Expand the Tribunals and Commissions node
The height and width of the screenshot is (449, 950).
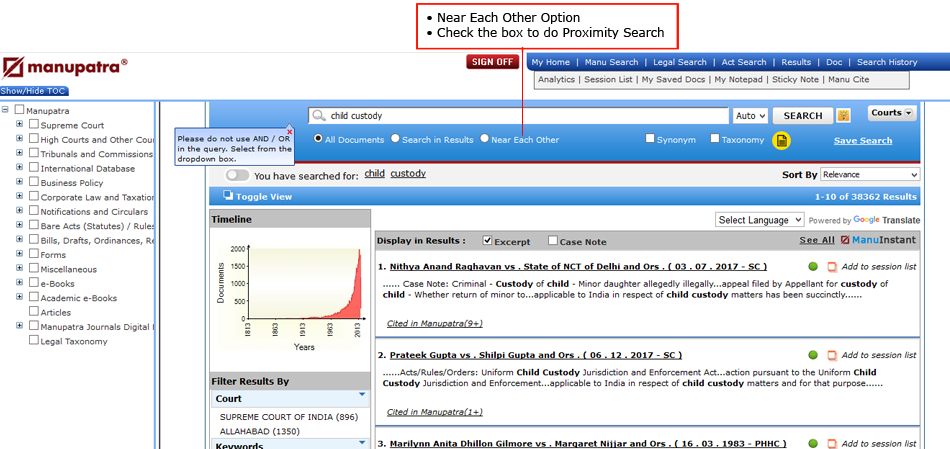(x=19, y=153)
